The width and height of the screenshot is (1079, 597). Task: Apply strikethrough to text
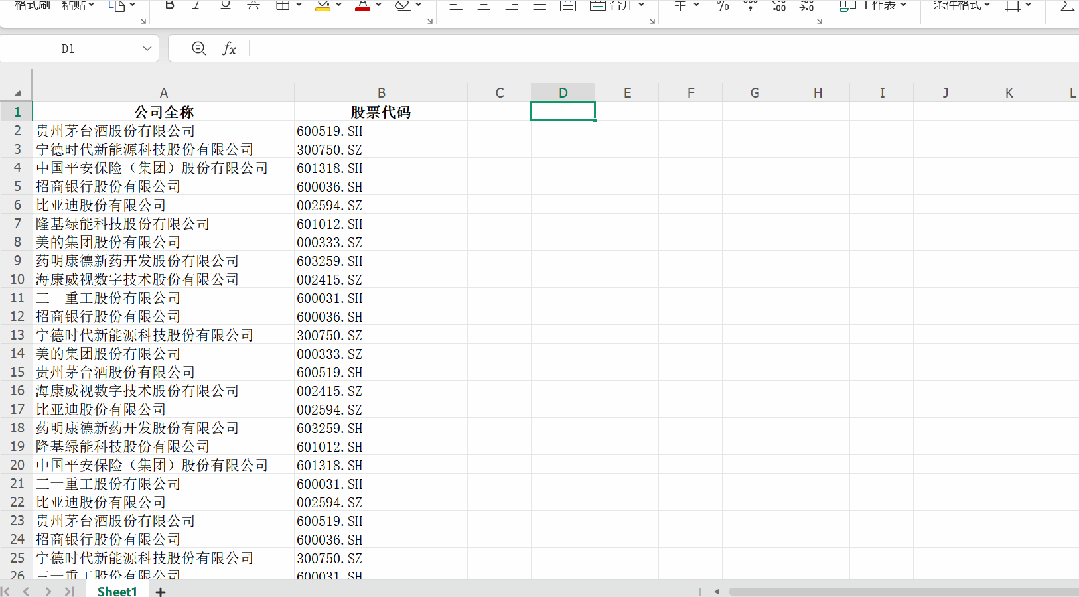pos(253,6)
